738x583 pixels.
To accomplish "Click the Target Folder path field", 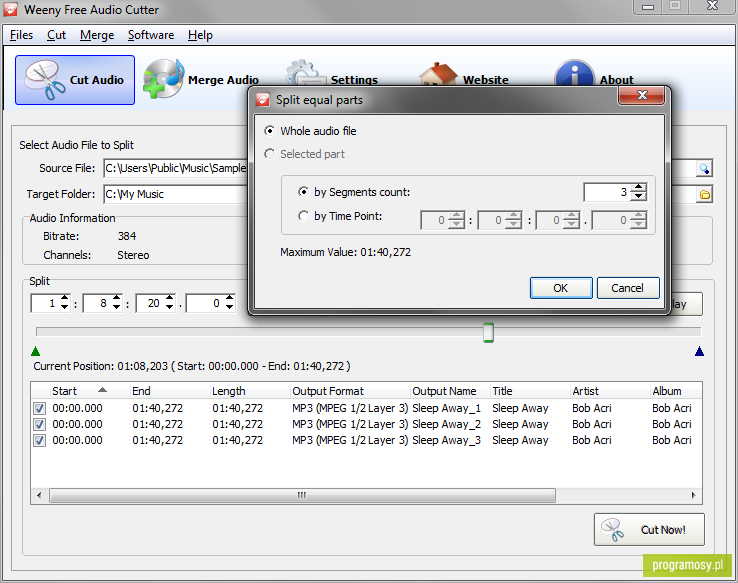I will pyautogui.click(x=175, y=194).
